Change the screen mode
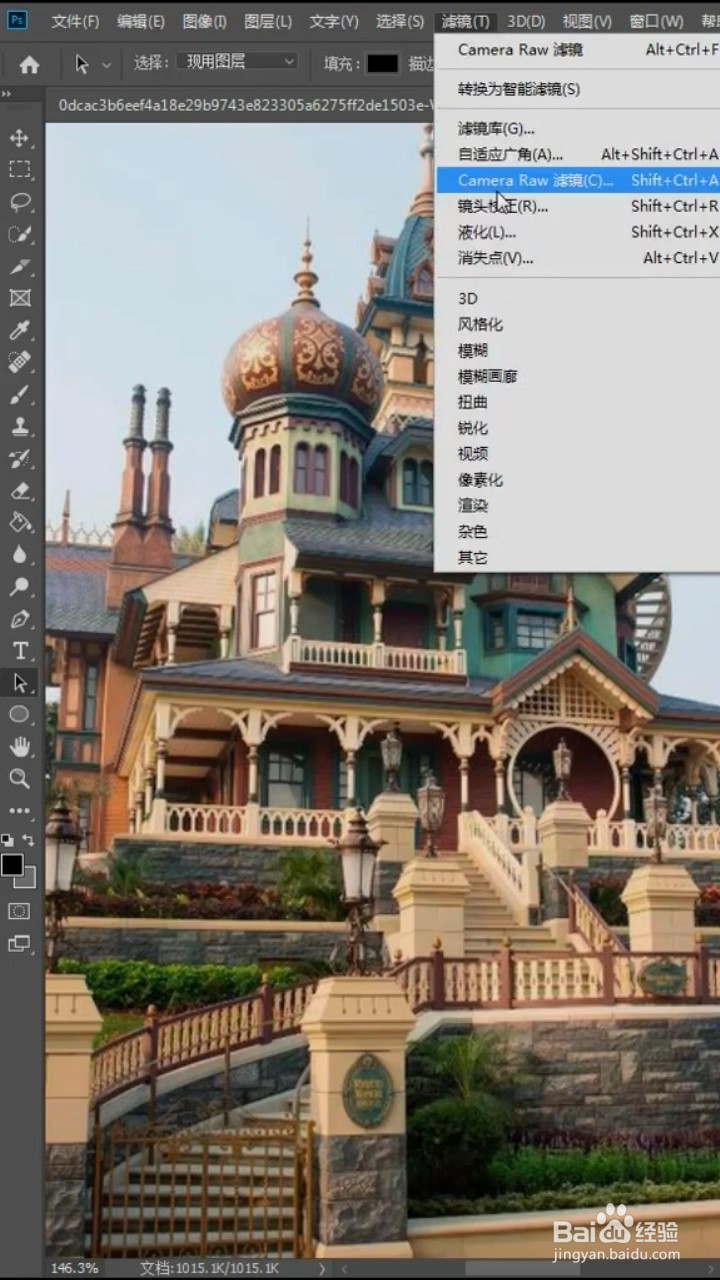The width and height of the screenshot is (720, 1280). pyautogui.click(x=20, y=943)
